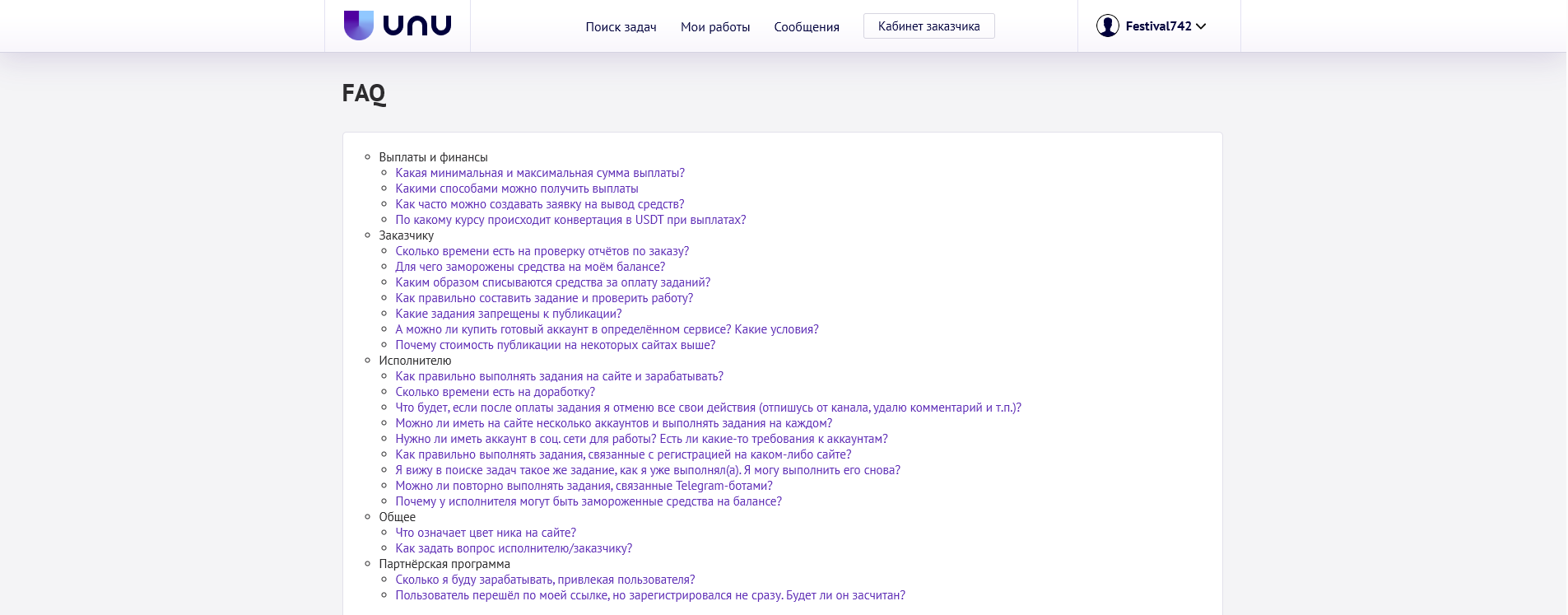Open 'Сколько времени есть на доработку?'
Screen dimensions: 1568x615
[x=496, y=392]
